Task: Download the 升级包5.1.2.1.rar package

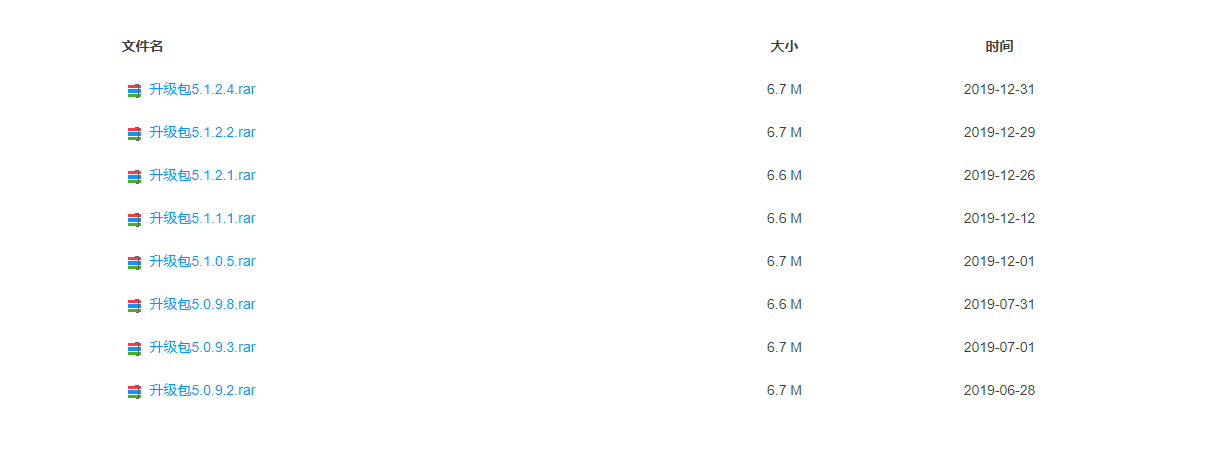Action: pos(202,175)
